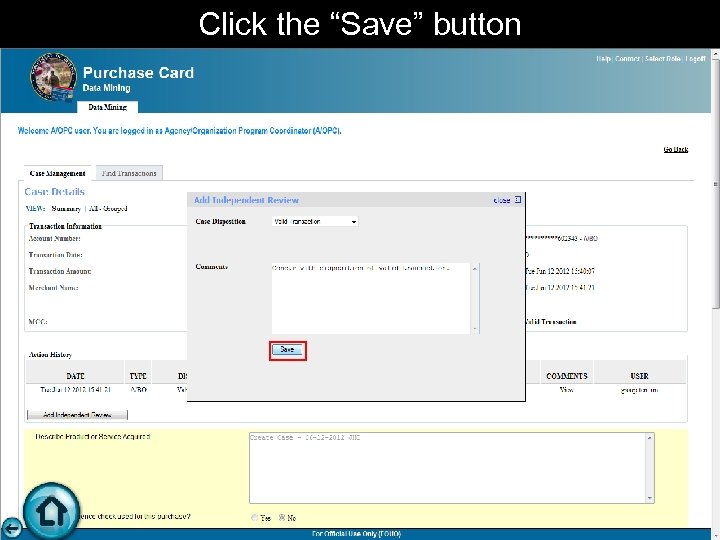
Task: Click the Go Back link
Action: point(675,149)
